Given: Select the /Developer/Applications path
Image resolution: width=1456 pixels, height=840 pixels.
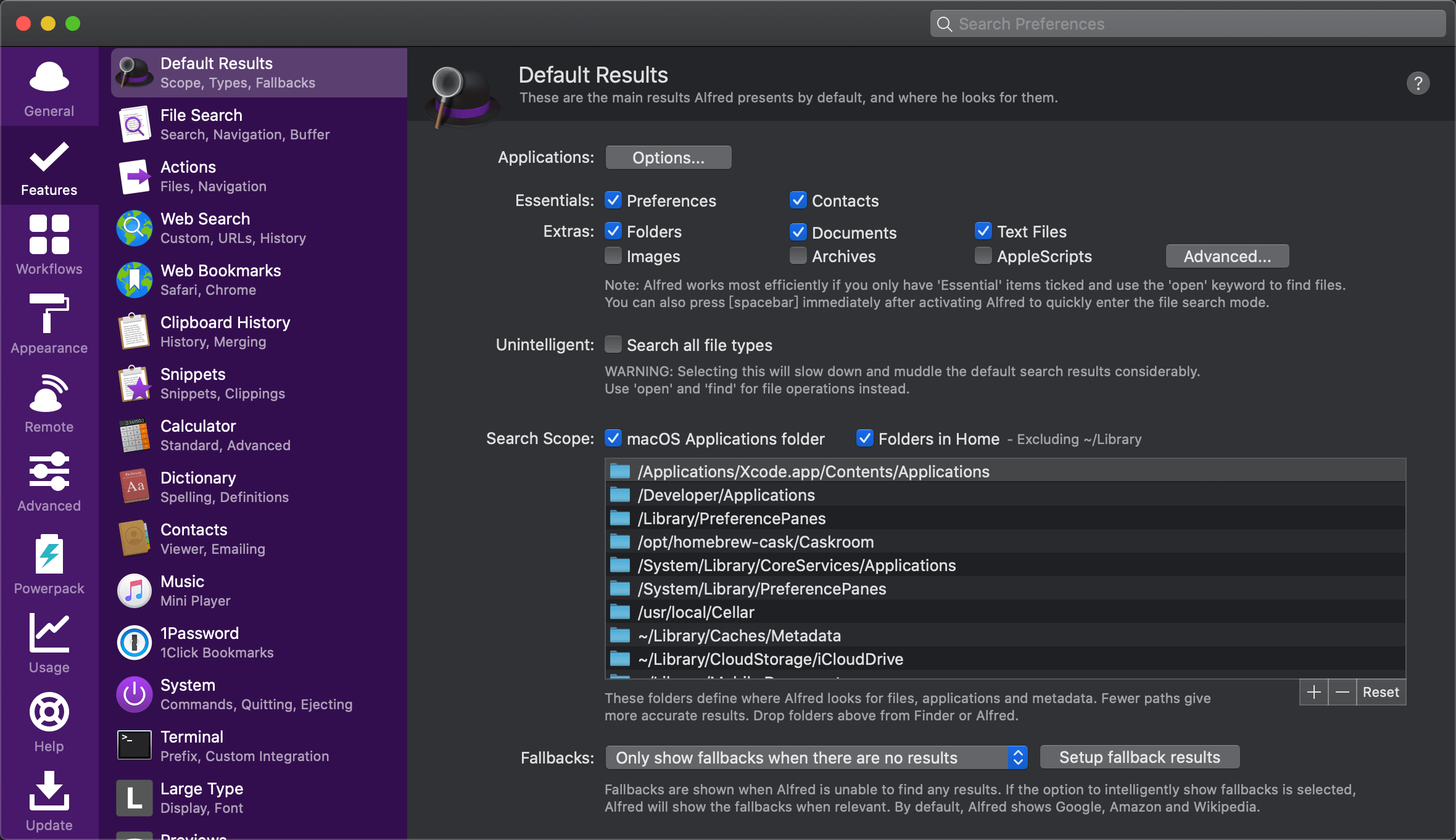Looking at the screenshot, I should pos(1005,495).
